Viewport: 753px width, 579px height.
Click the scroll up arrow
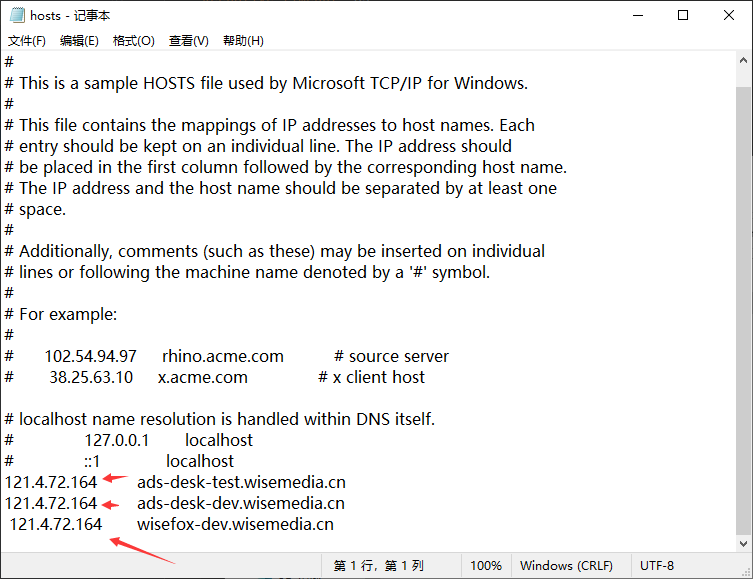743,60
